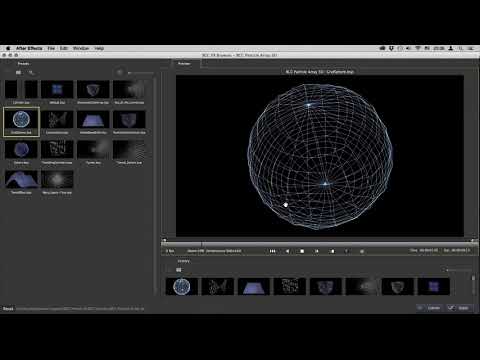
Task: Open the Edit menu
Action: coord(64,48)
